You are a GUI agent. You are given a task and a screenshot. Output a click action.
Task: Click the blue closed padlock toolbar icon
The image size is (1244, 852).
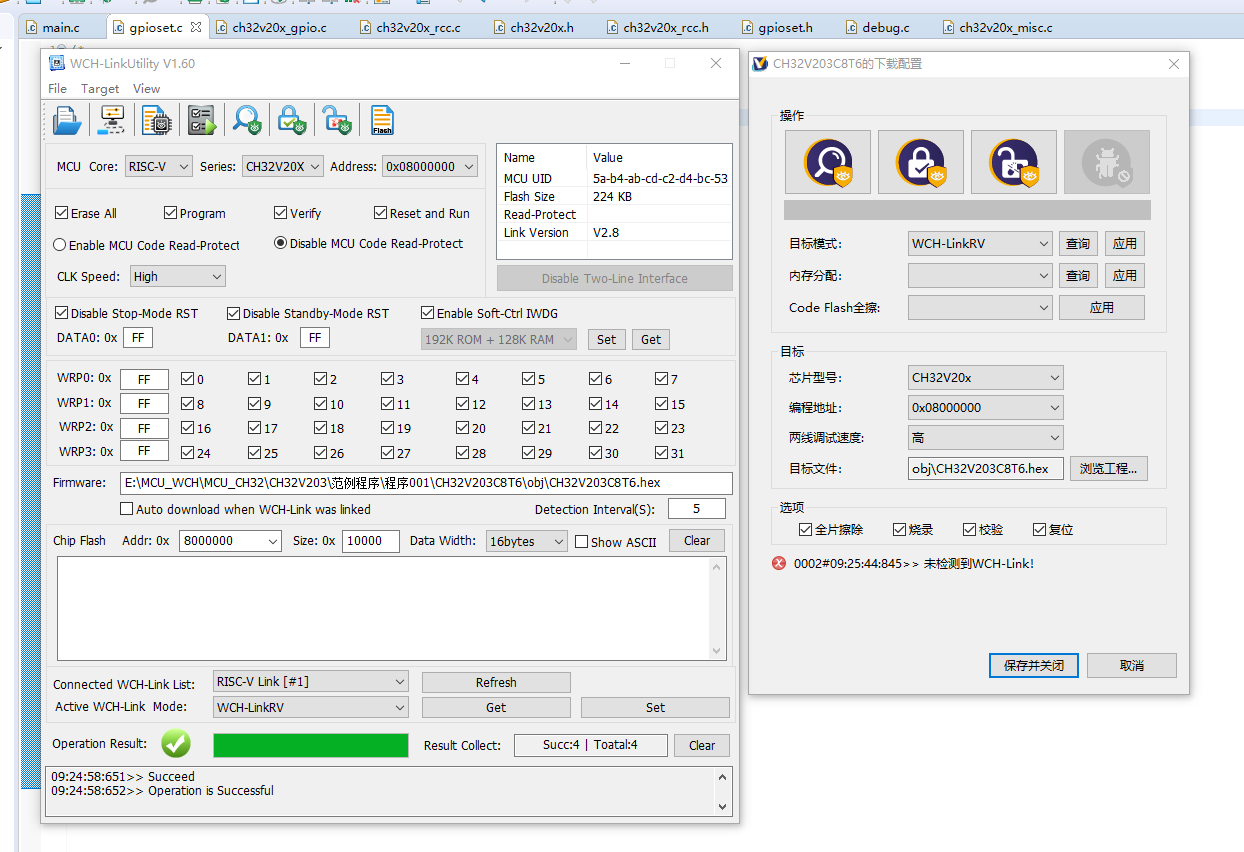tap(292, 120)
